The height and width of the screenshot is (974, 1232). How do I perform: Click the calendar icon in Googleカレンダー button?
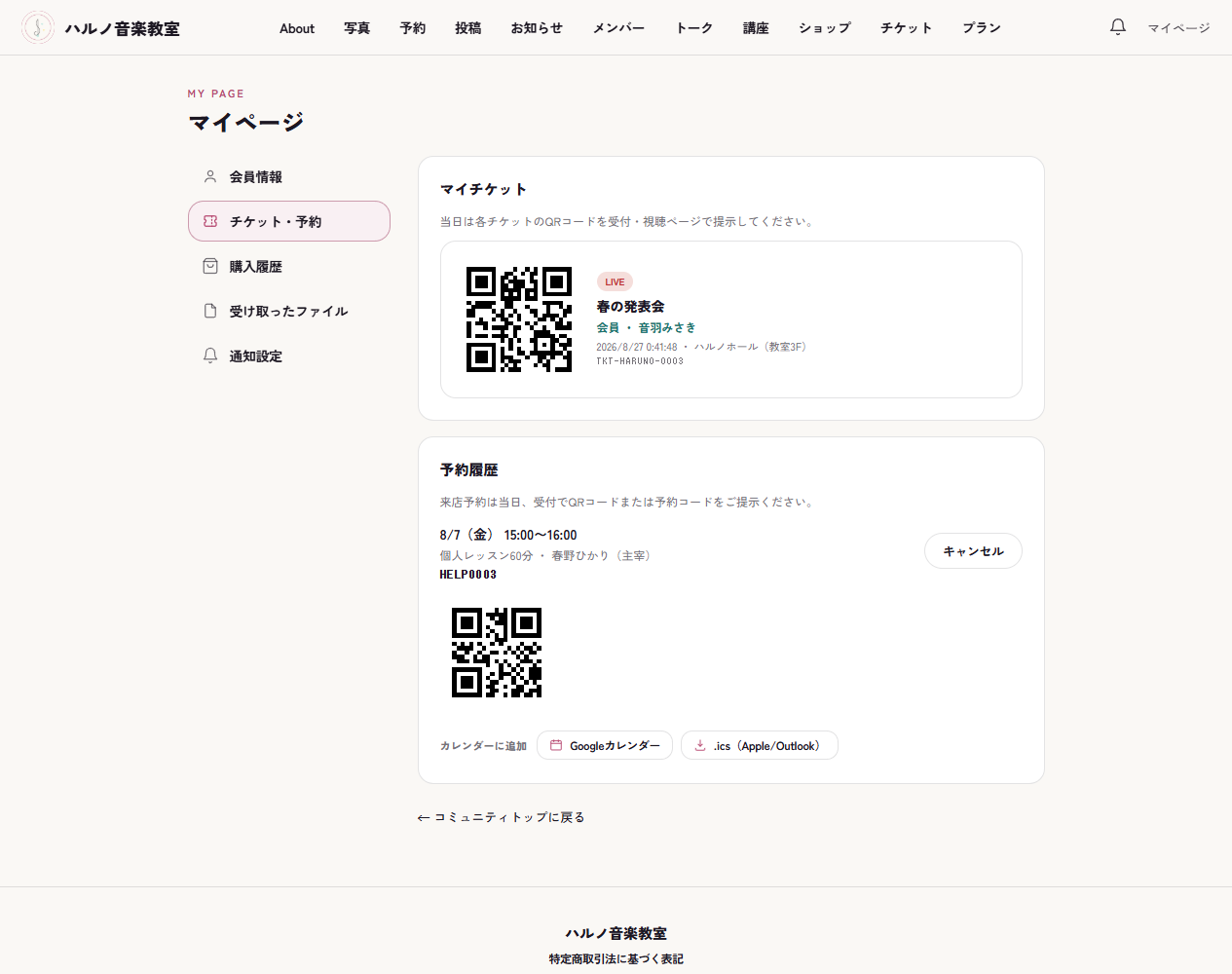click(556, 745)
